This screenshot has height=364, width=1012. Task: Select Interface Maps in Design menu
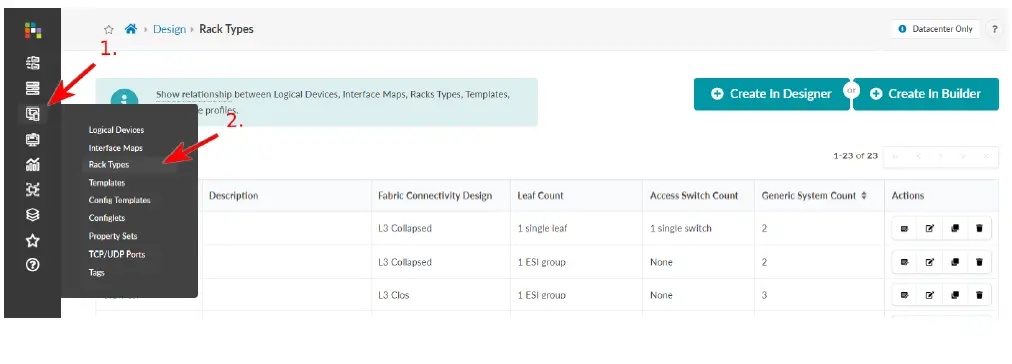click(116, 148)
